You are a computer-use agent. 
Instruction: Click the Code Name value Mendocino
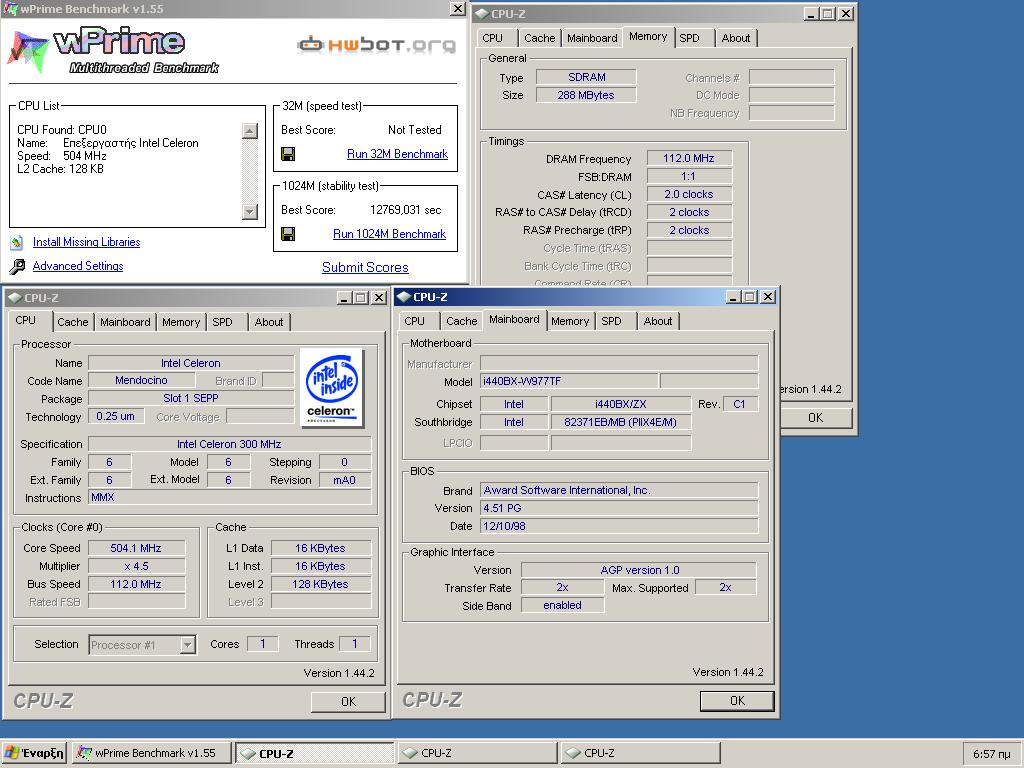[141, 380]
